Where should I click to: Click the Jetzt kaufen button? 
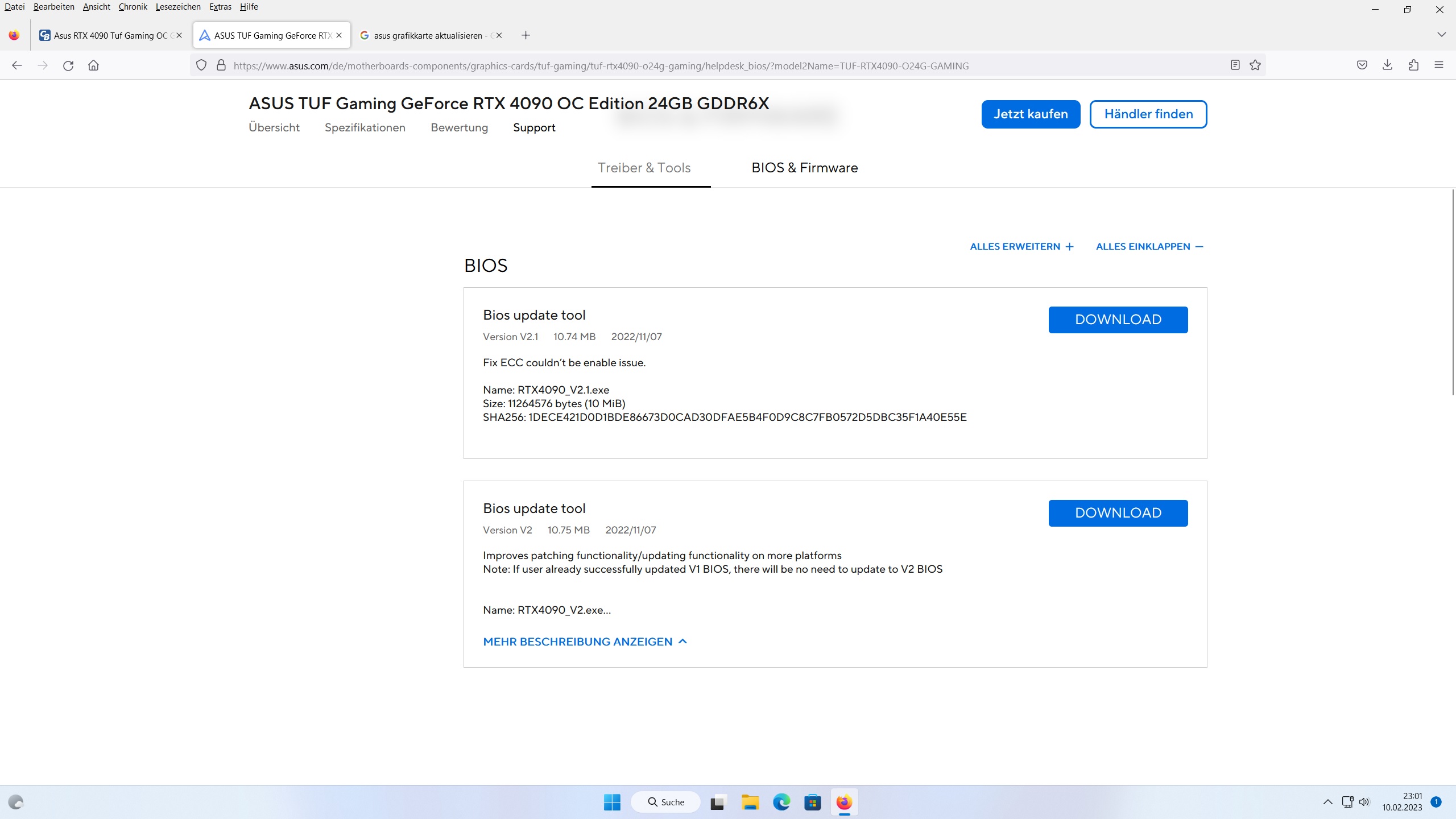tap(1031, 114)
